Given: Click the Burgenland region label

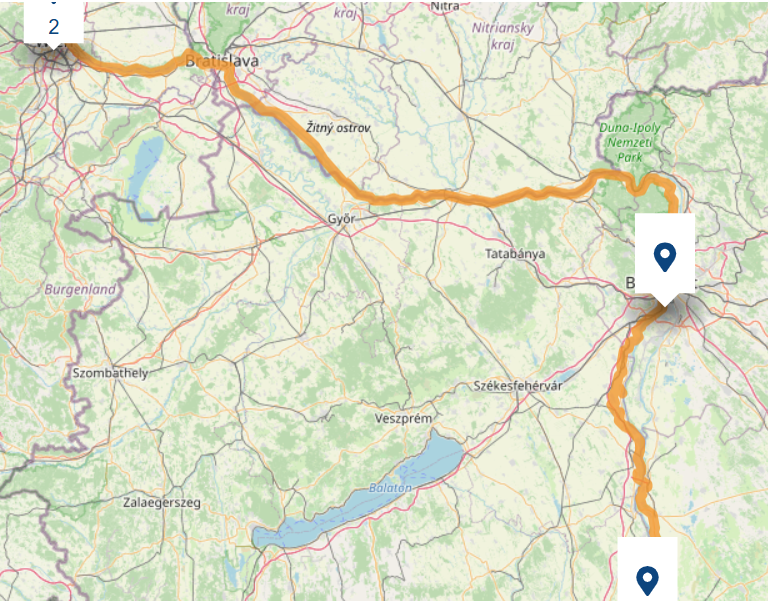Looking at the screenshot, I should click(x=80, y=289).
